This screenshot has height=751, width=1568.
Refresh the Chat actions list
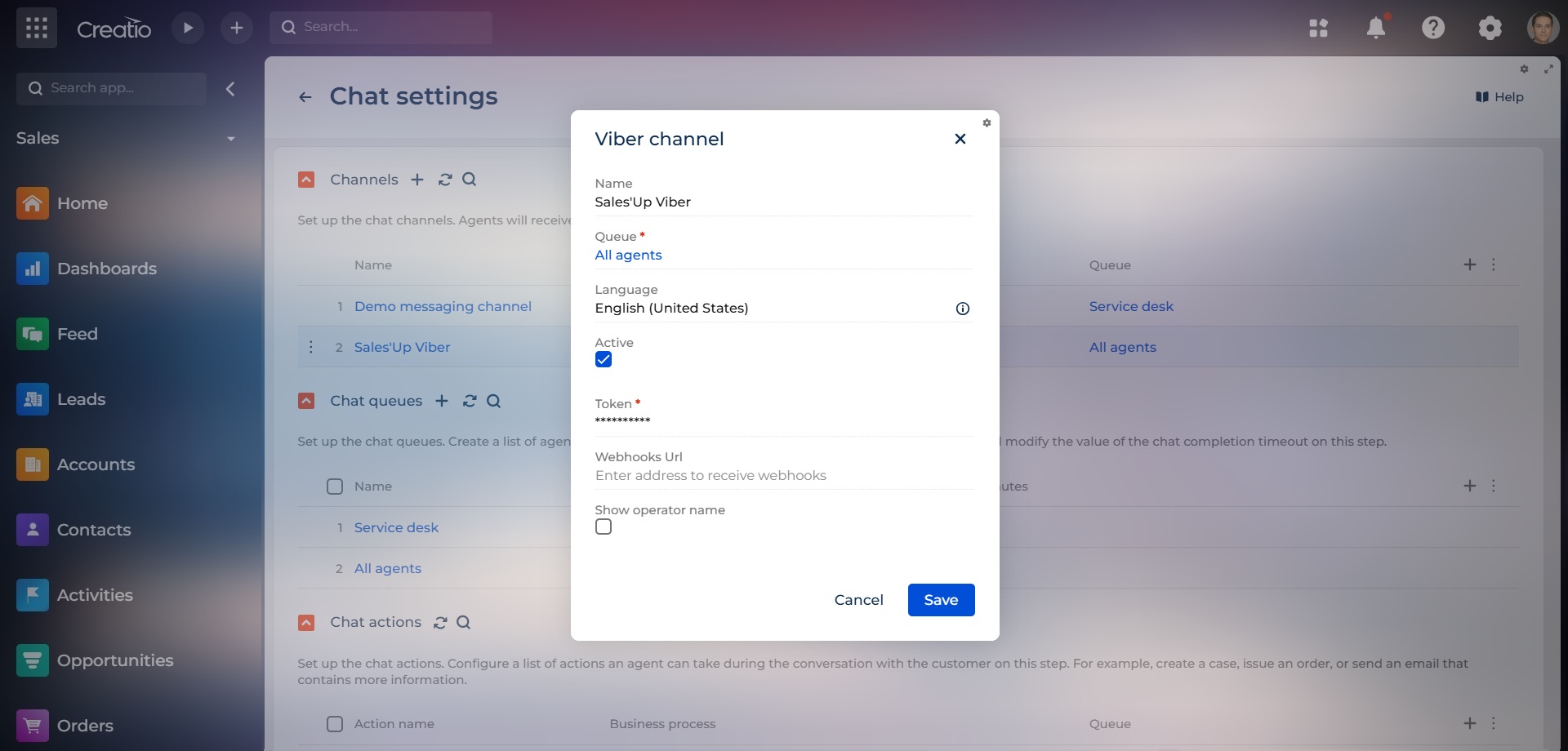click(440, 622)
